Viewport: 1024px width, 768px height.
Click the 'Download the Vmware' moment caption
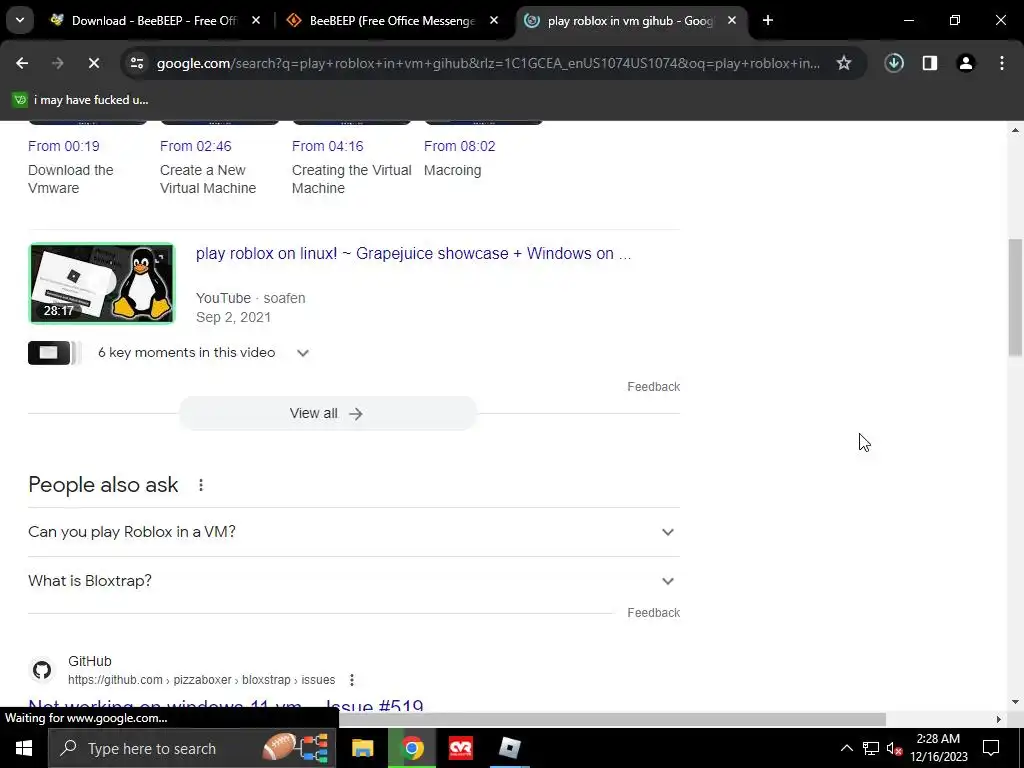pos(71,179)
